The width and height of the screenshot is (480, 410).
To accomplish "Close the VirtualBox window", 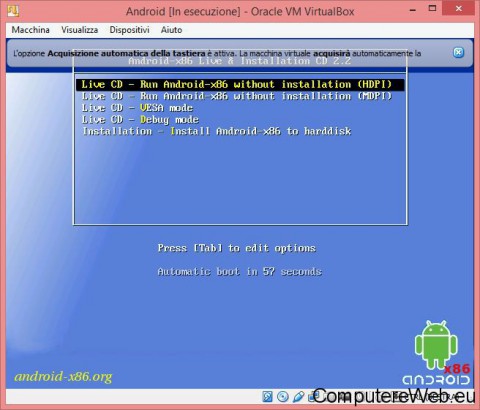I will [459, 9].
